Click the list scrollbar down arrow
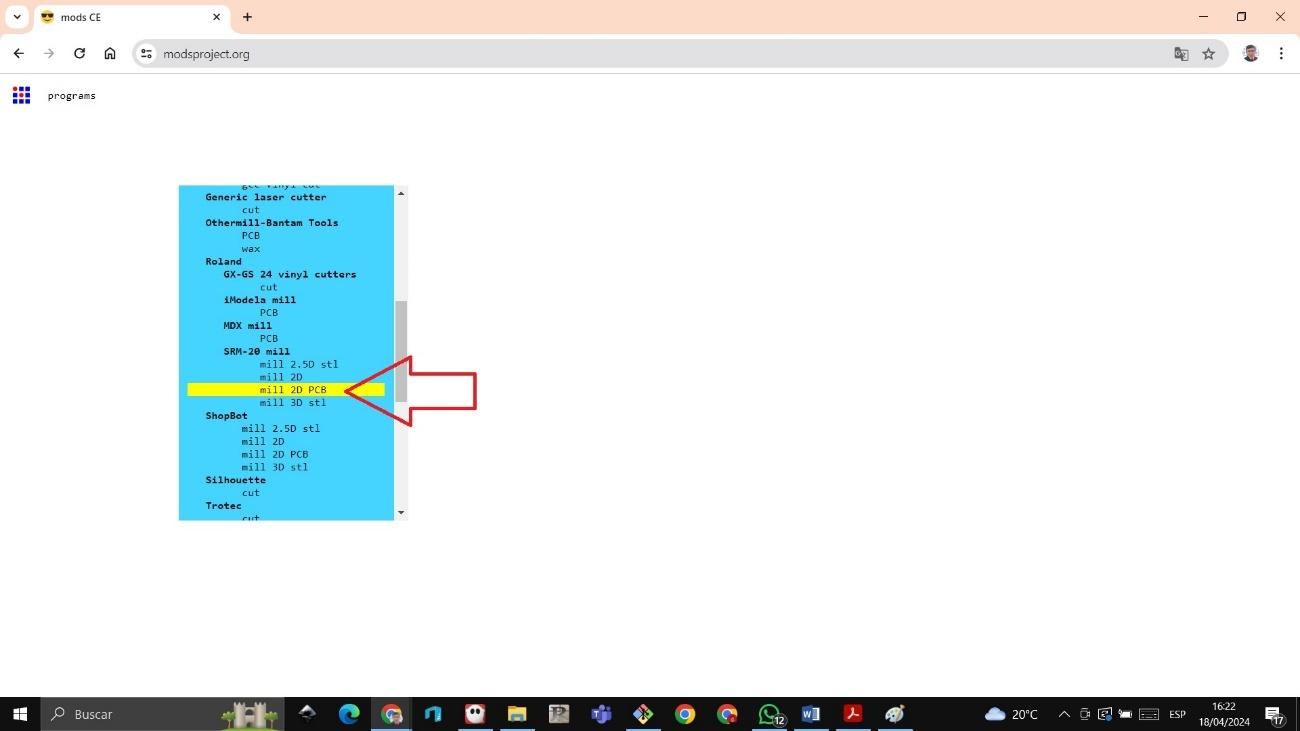The image size is (1300, 731). [x=401, y=512]
